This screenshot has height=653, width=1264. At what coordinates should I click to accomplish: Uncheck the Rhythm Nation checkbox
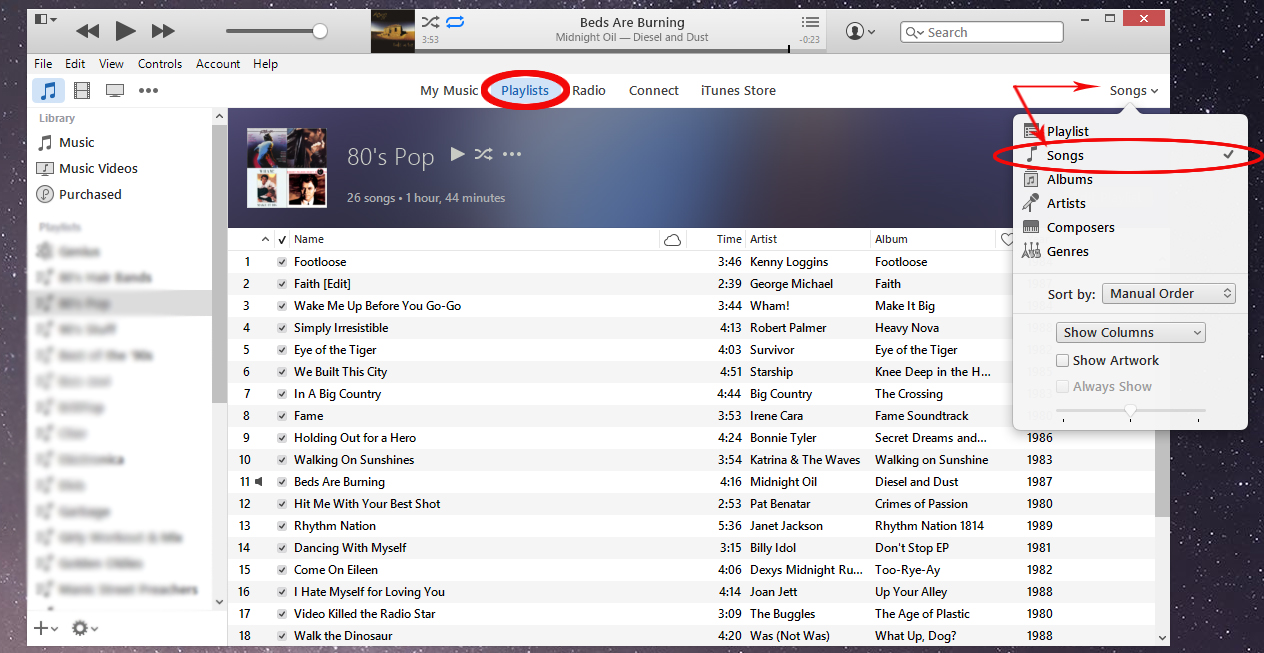tap(282, 526)
